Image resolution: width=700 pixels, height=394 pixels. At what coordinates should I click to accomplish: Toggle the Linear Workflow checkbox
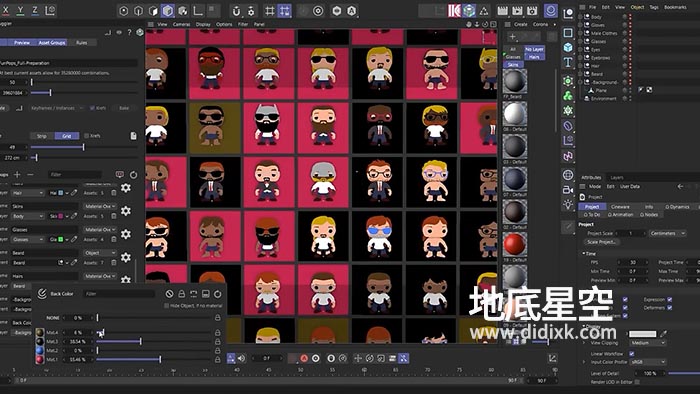631,353
